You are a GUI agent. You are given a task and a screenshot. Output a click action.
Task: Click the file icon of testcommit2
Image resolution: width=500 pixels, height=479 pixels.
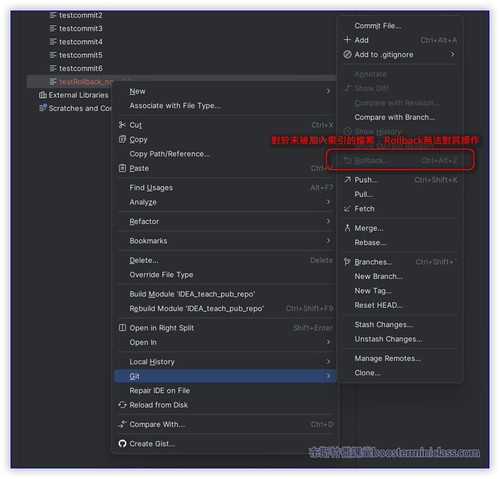[53, 15]
